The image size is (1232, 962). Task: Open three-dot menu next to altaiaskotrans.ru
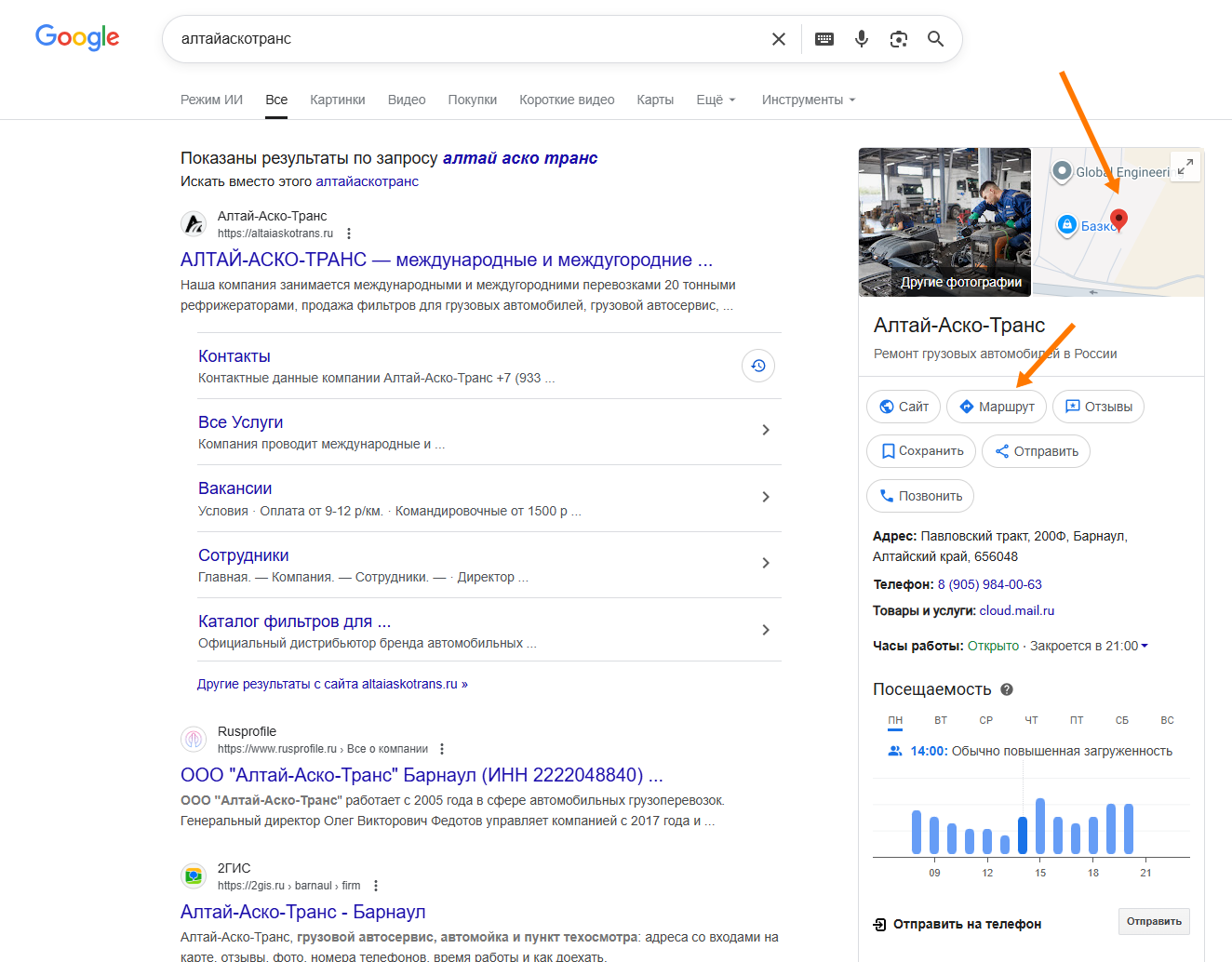[x=349, y=234]
